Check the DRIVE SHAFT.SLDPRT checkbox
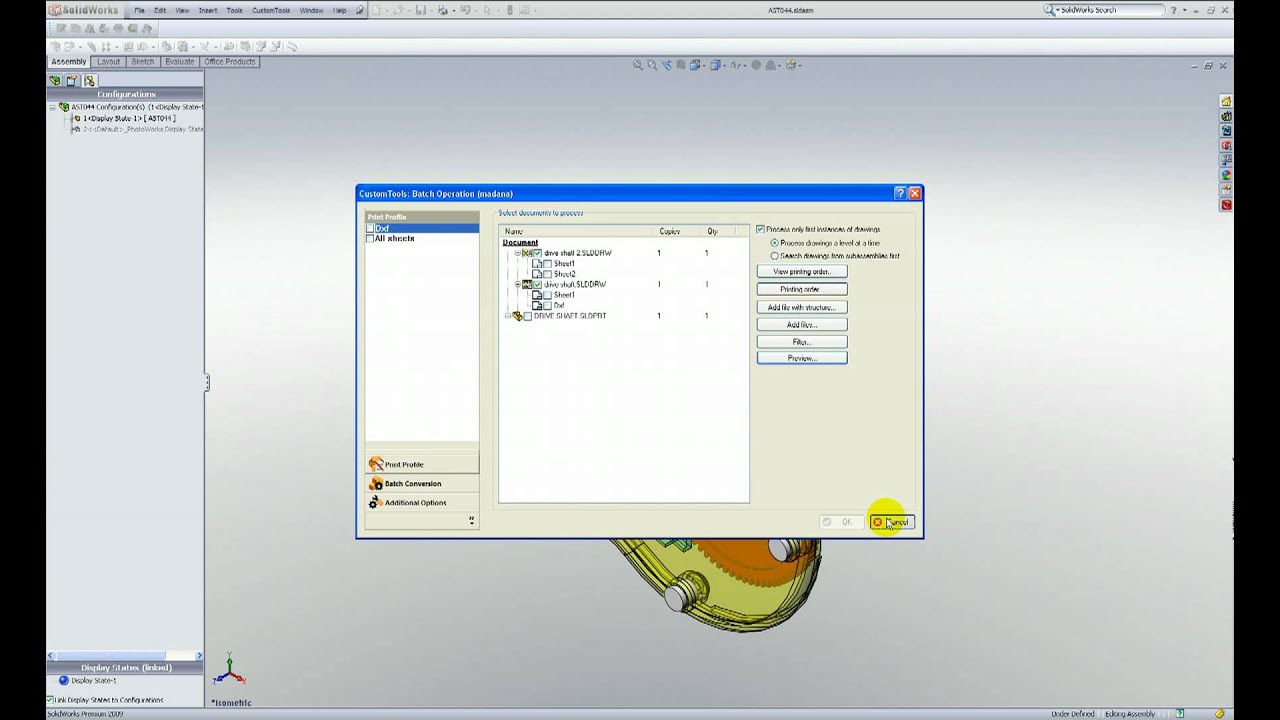 coord(527,316)
